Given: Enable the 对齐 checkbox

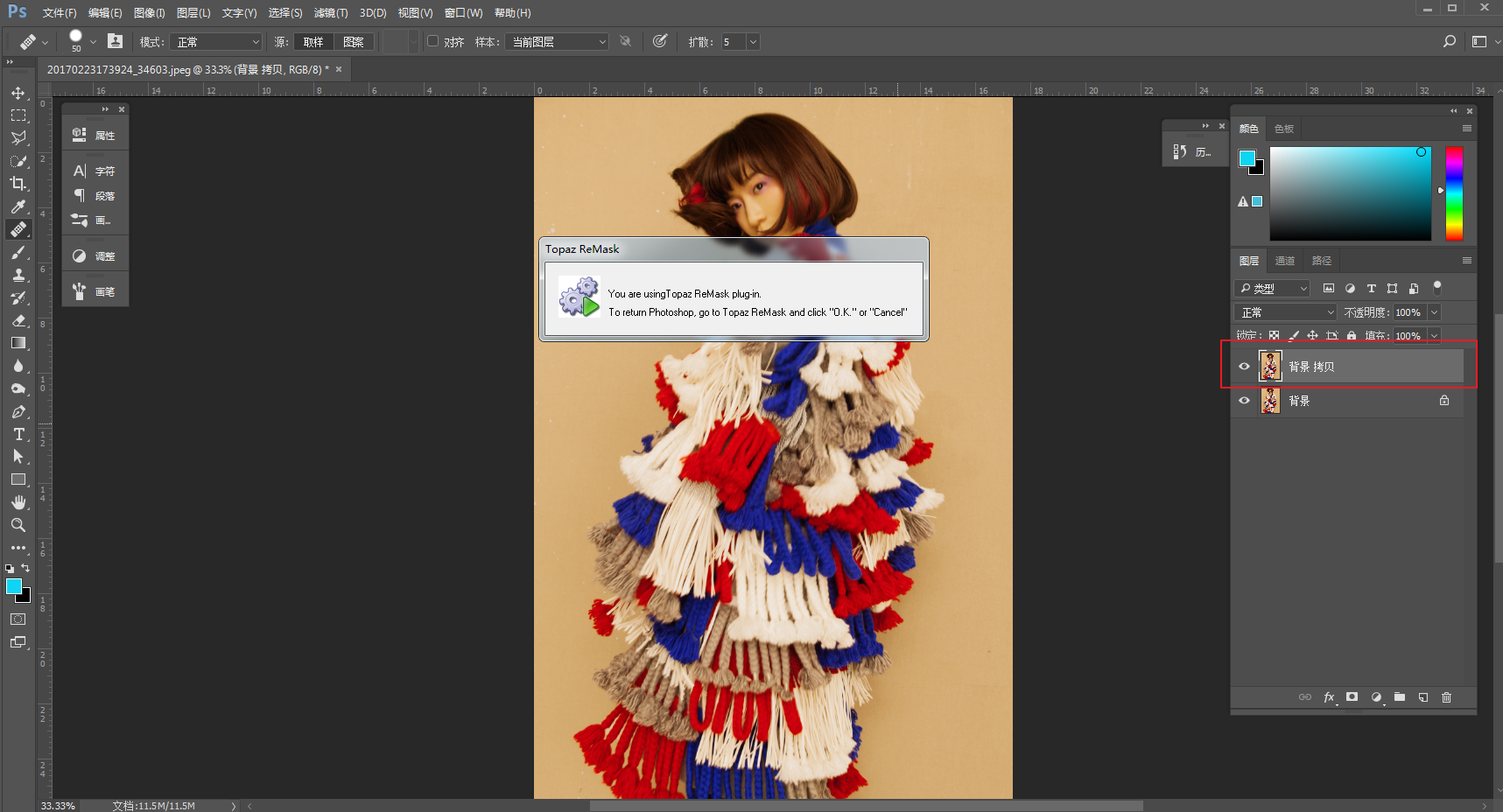Looking at the screenshot, I should 432,41.
